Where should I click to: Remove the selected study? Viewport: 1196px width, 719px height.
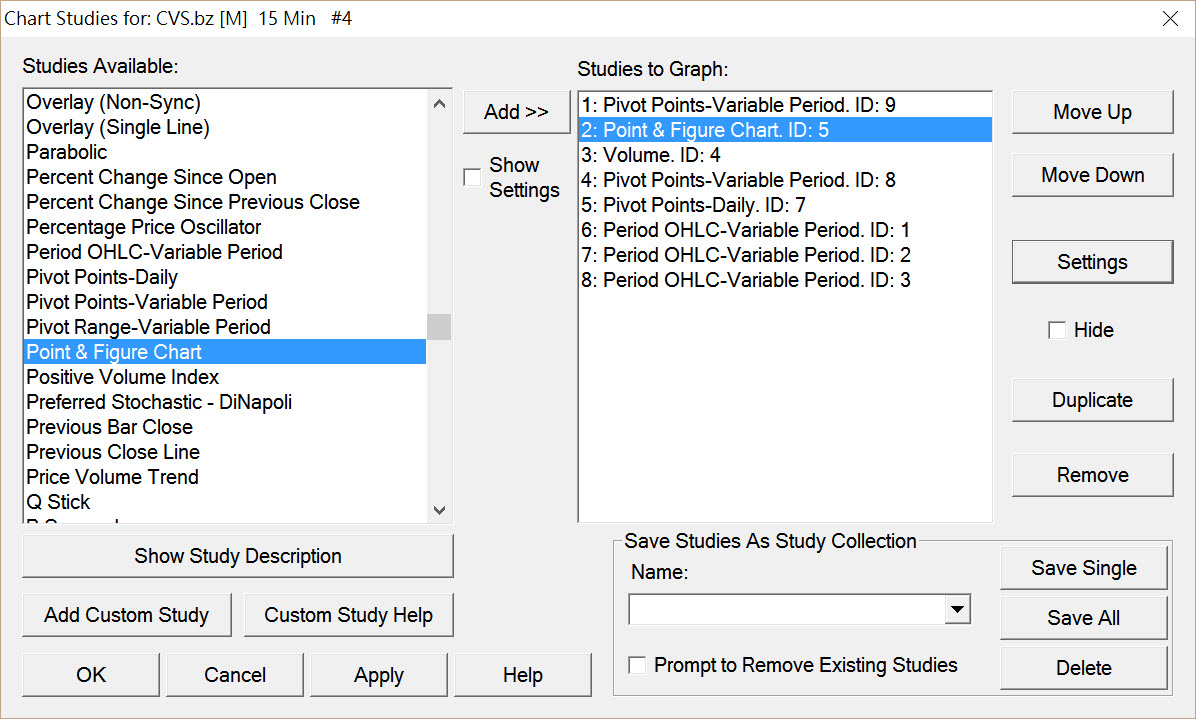coord(1092,475)
